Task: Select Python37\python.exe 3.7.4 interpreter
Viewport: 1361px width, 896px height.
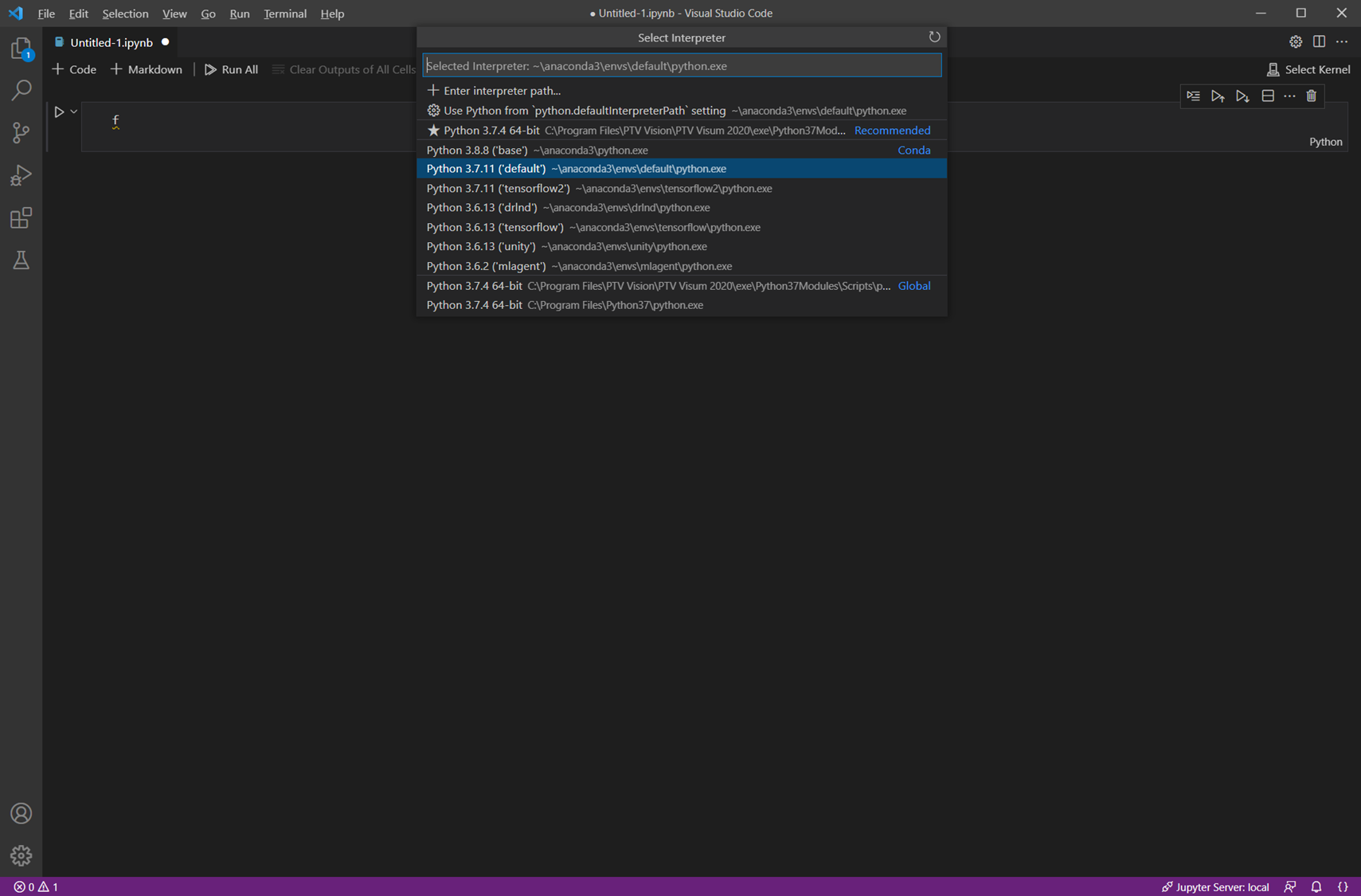Action: point(682,305)
